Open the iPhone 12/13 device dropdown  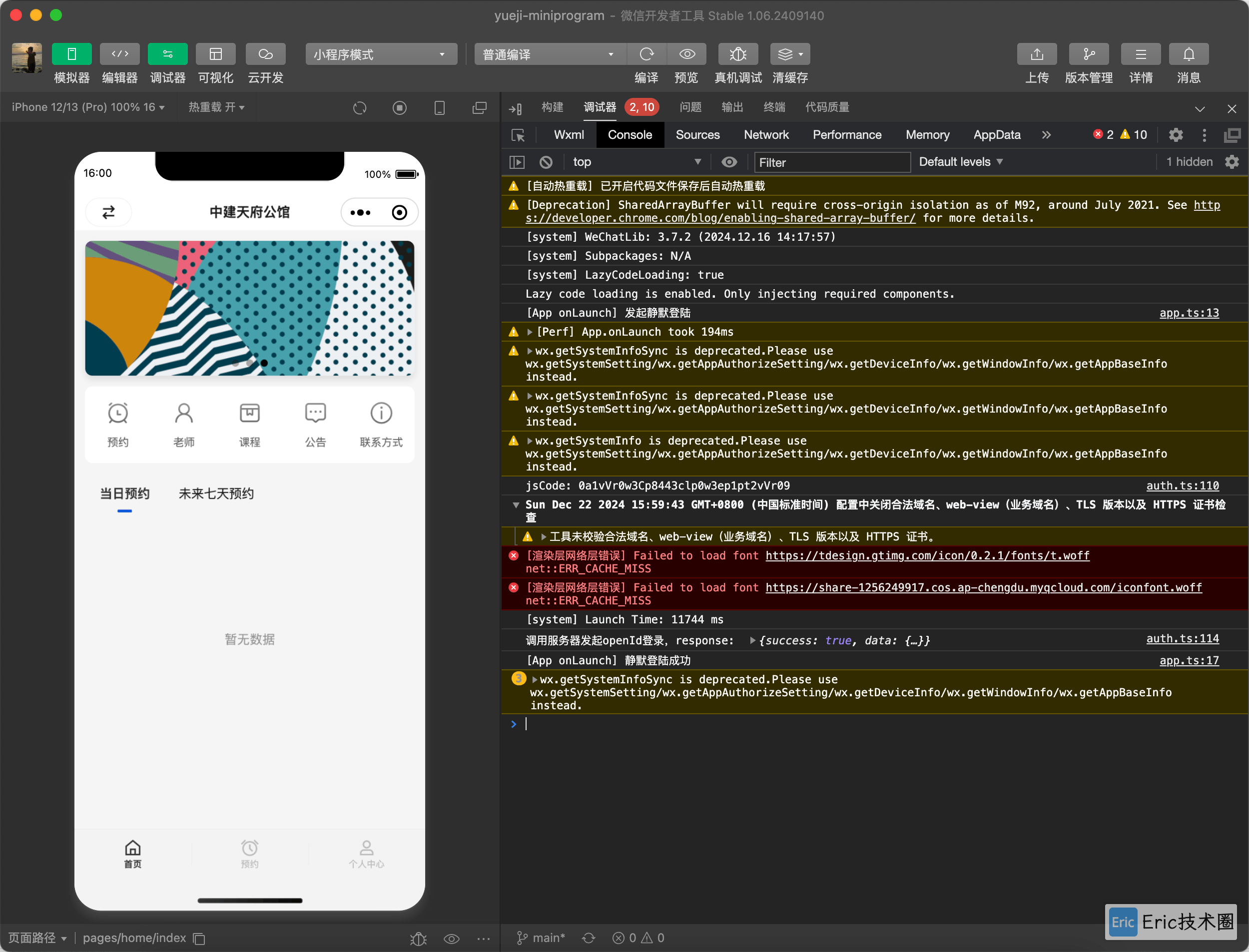click(88, 107)
